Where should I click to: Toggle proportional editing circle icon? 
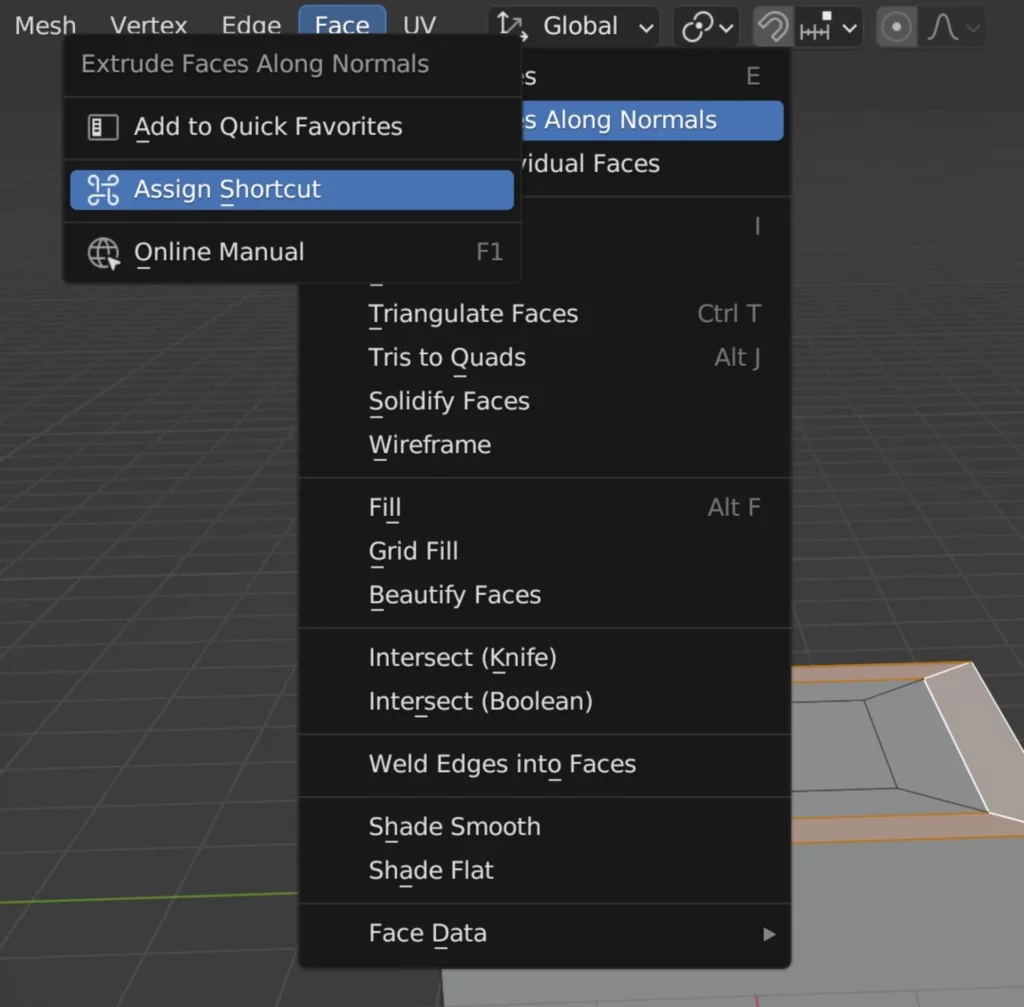[x=896, y=27]
